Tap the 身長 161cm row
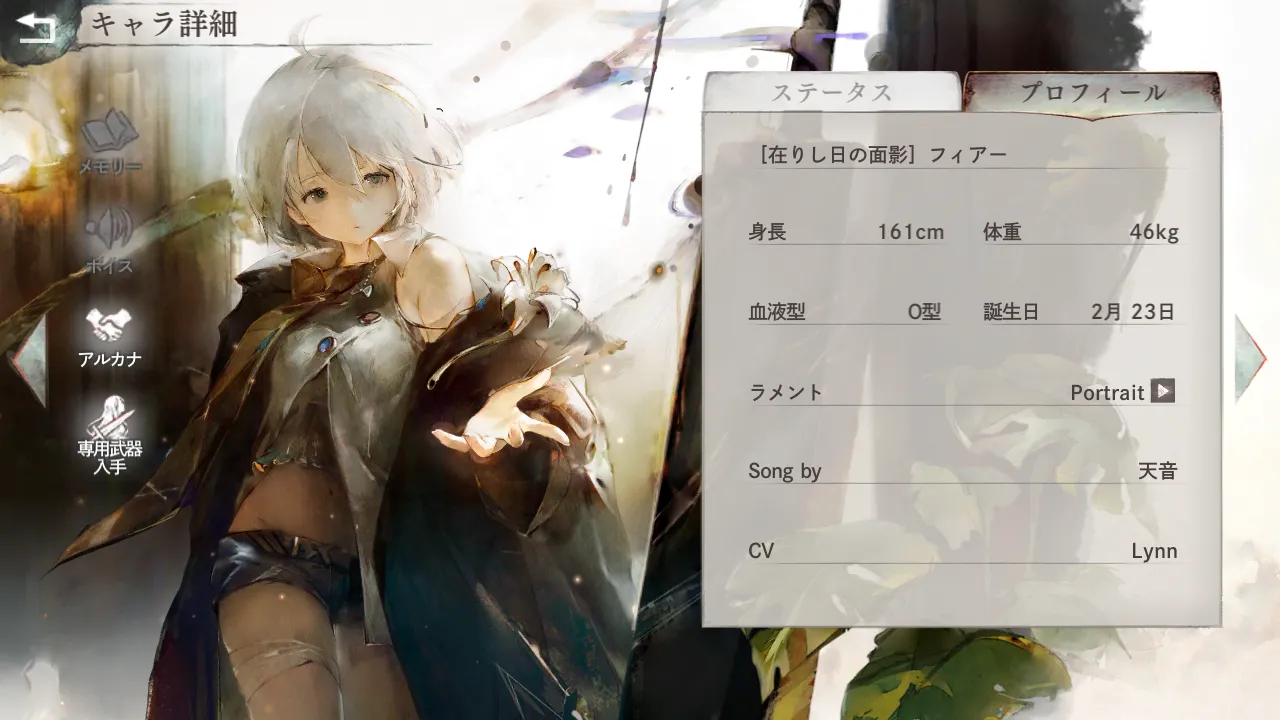The image size is (1280, 720). (846, 232)
